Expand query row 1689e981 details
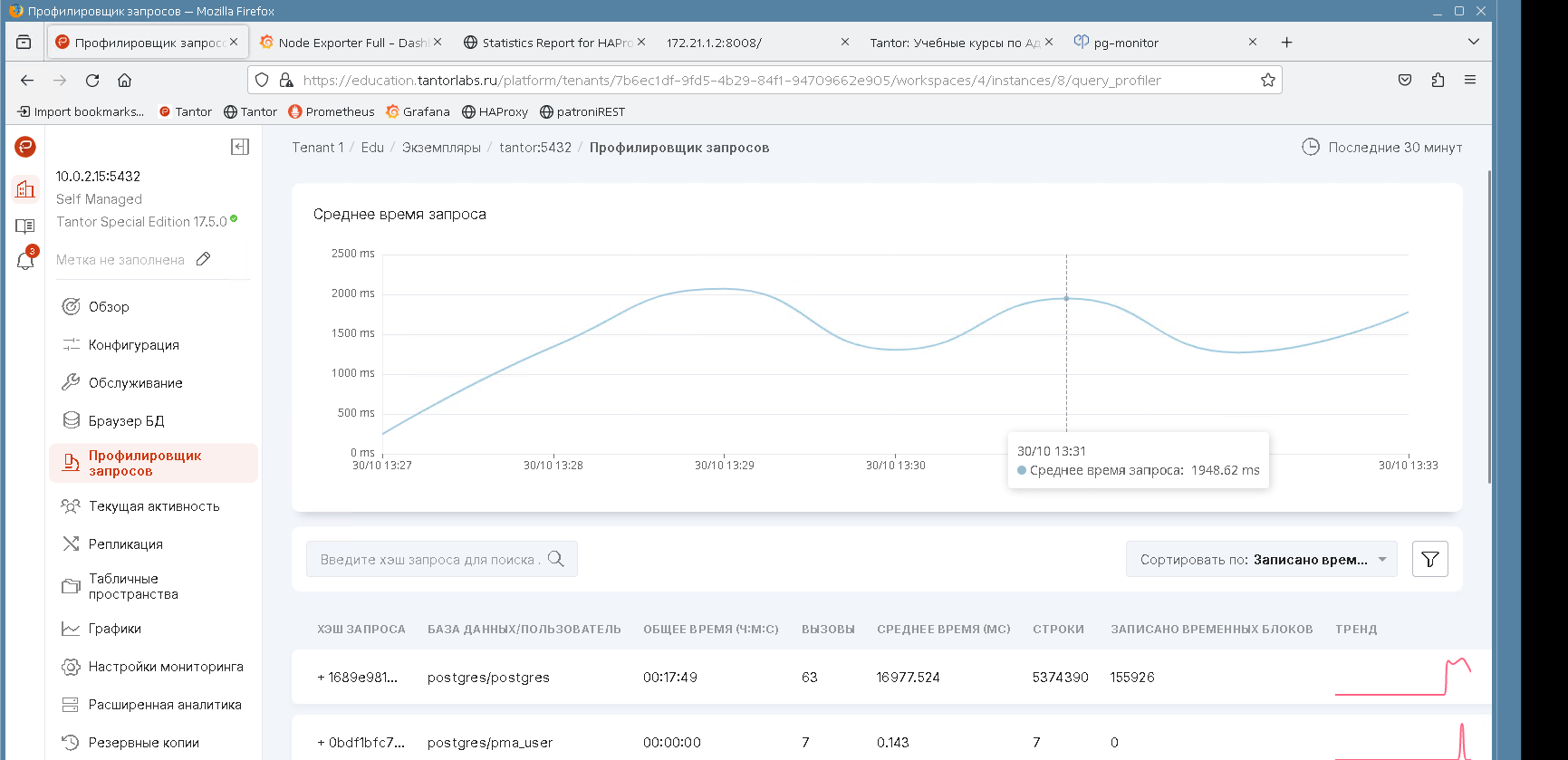The height and width of the screenshot is (760, 1568). pyautogui.click(x=321, y=678)
